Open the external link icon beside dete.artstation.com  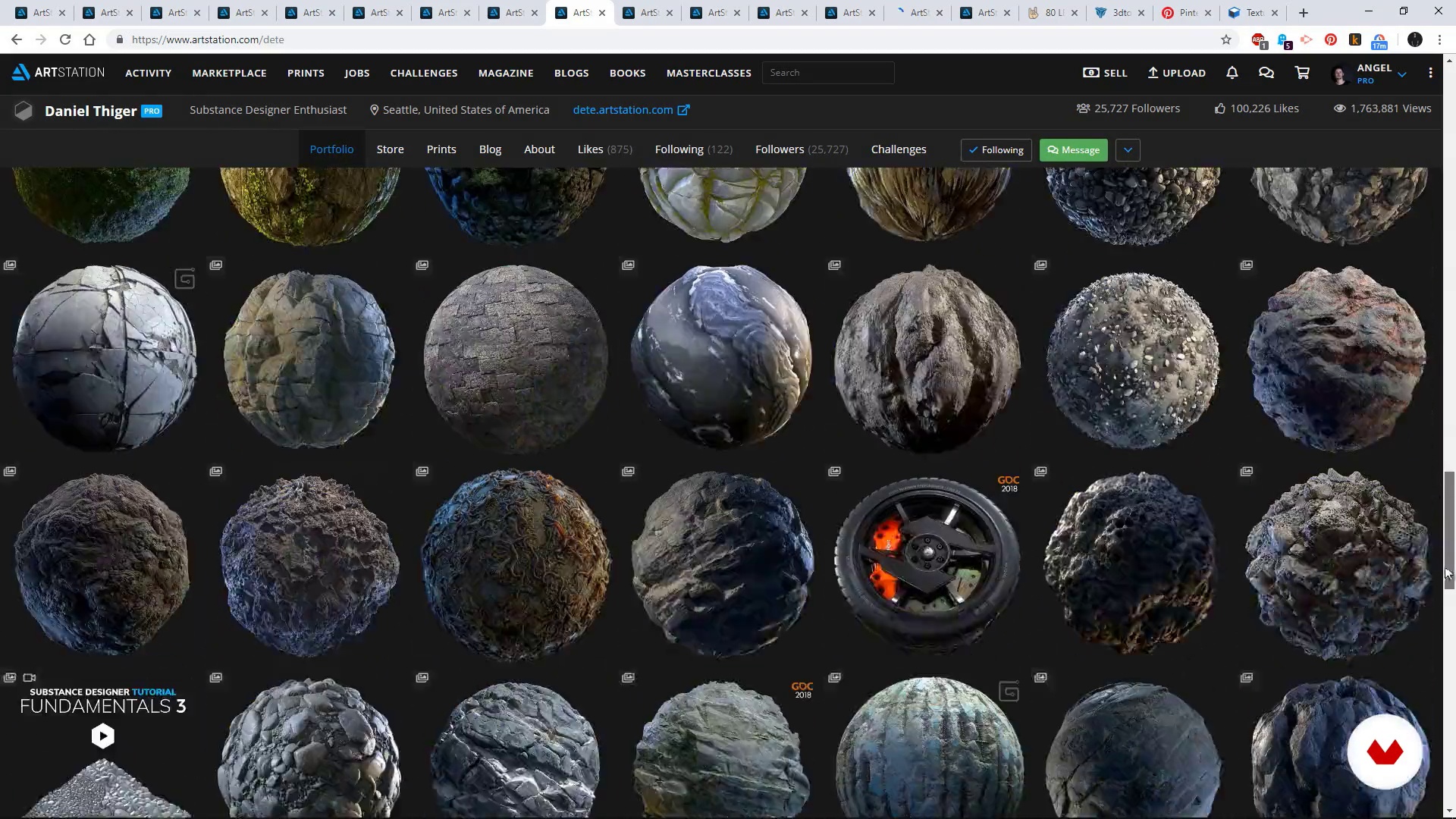click(x=683, y=110)
